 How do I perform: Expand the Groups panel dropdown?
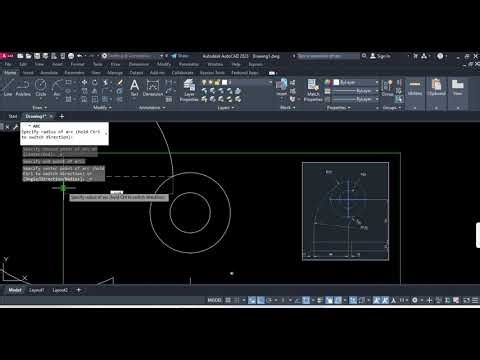(392, 108)
